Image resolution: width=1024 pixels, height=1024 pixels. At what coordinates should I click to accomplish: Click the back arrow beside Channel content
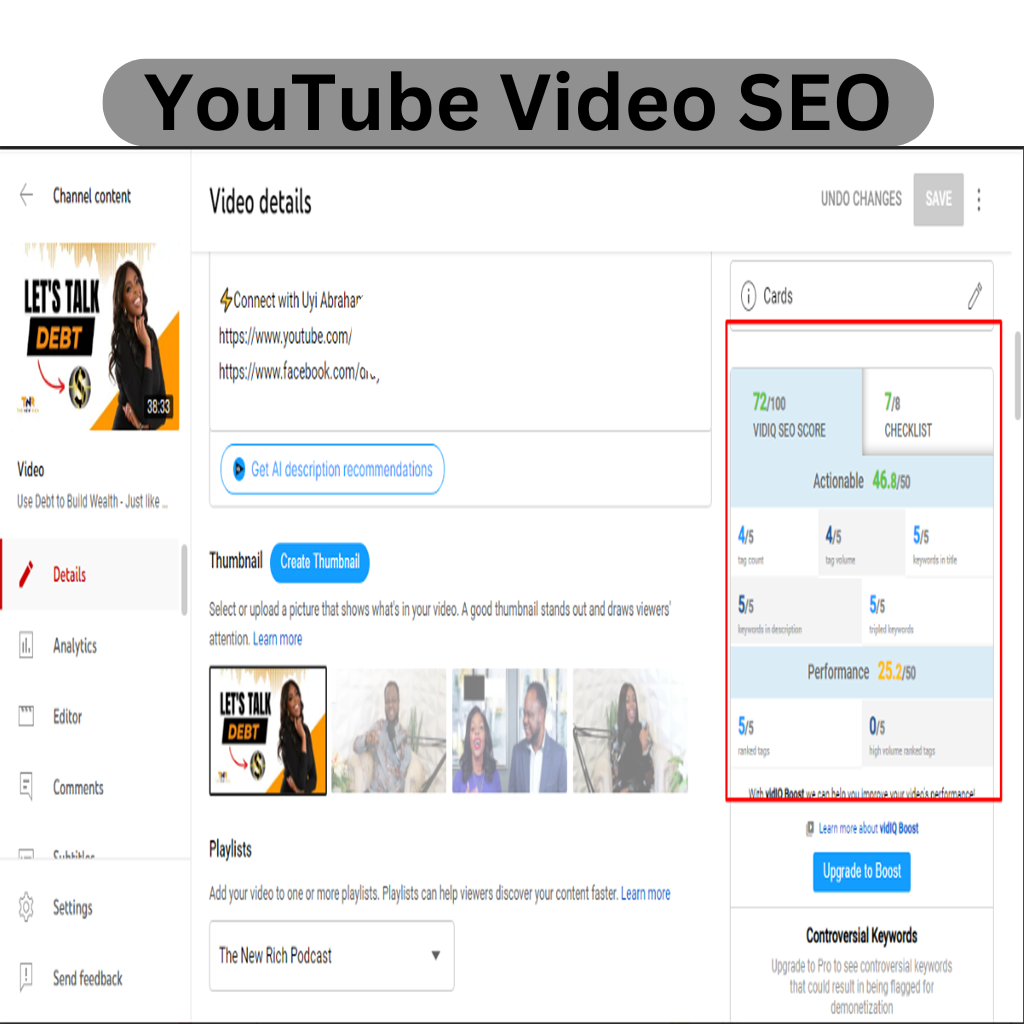pos(26,195)
